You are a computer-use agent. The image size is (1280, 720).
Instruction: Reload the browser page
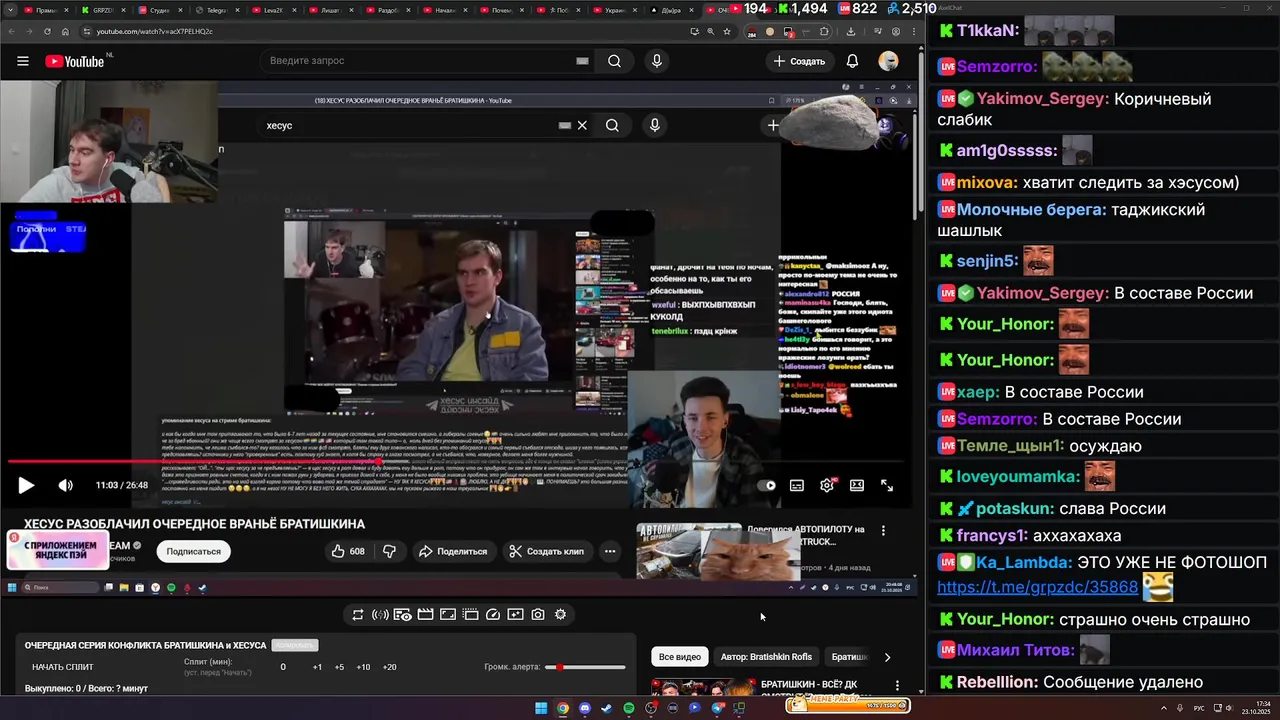click(x=47, y=31)
